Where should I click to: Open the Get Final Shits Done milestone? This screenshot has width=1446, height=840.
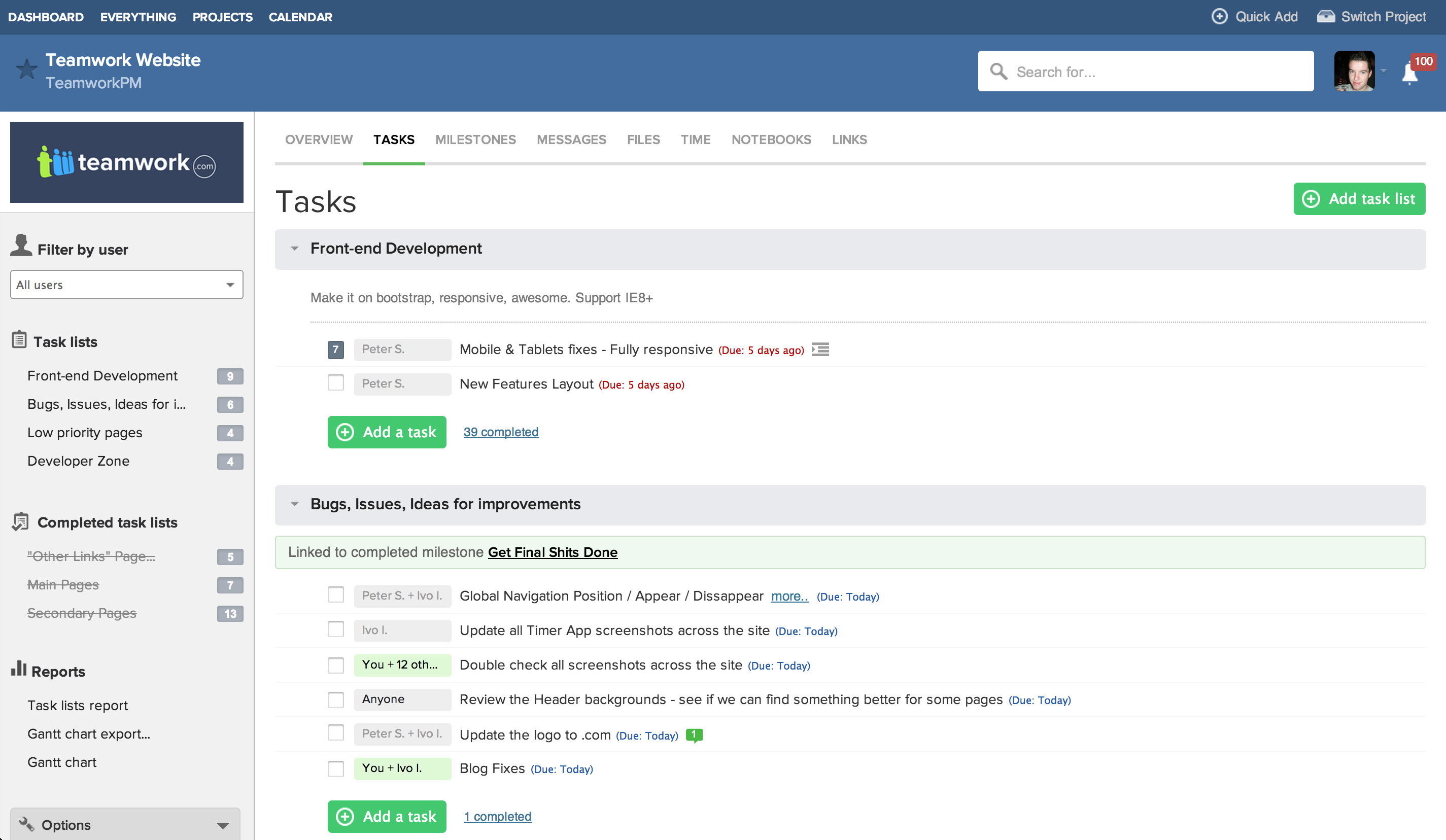(x=552, y=552)
